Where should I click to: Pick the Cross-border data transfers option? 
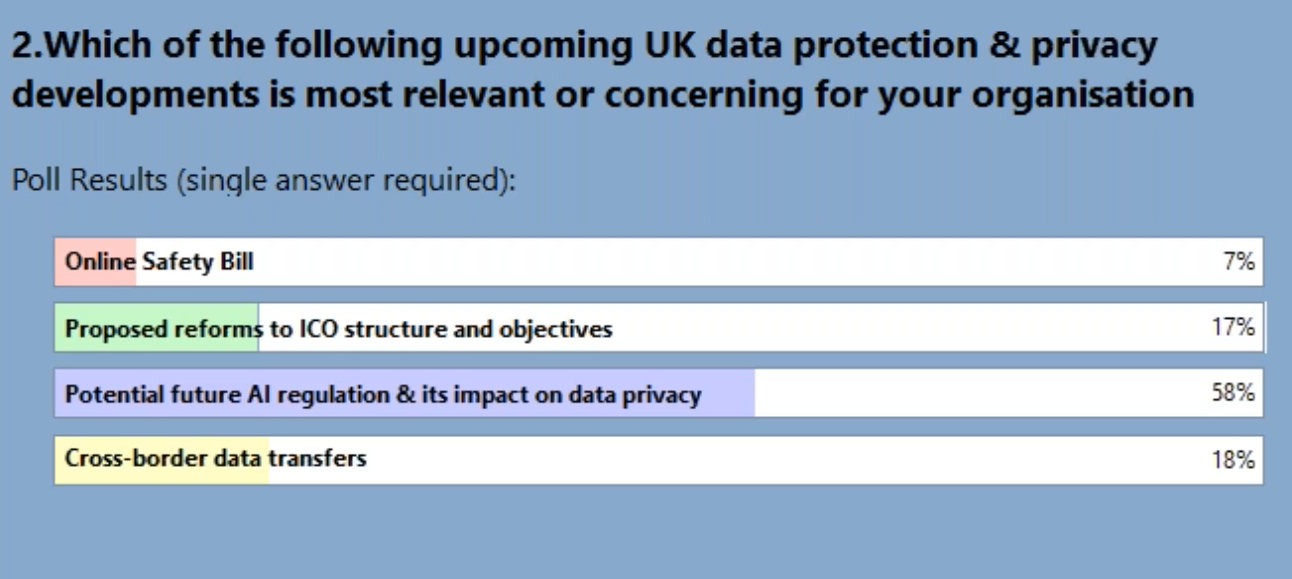tap(216, 460)
